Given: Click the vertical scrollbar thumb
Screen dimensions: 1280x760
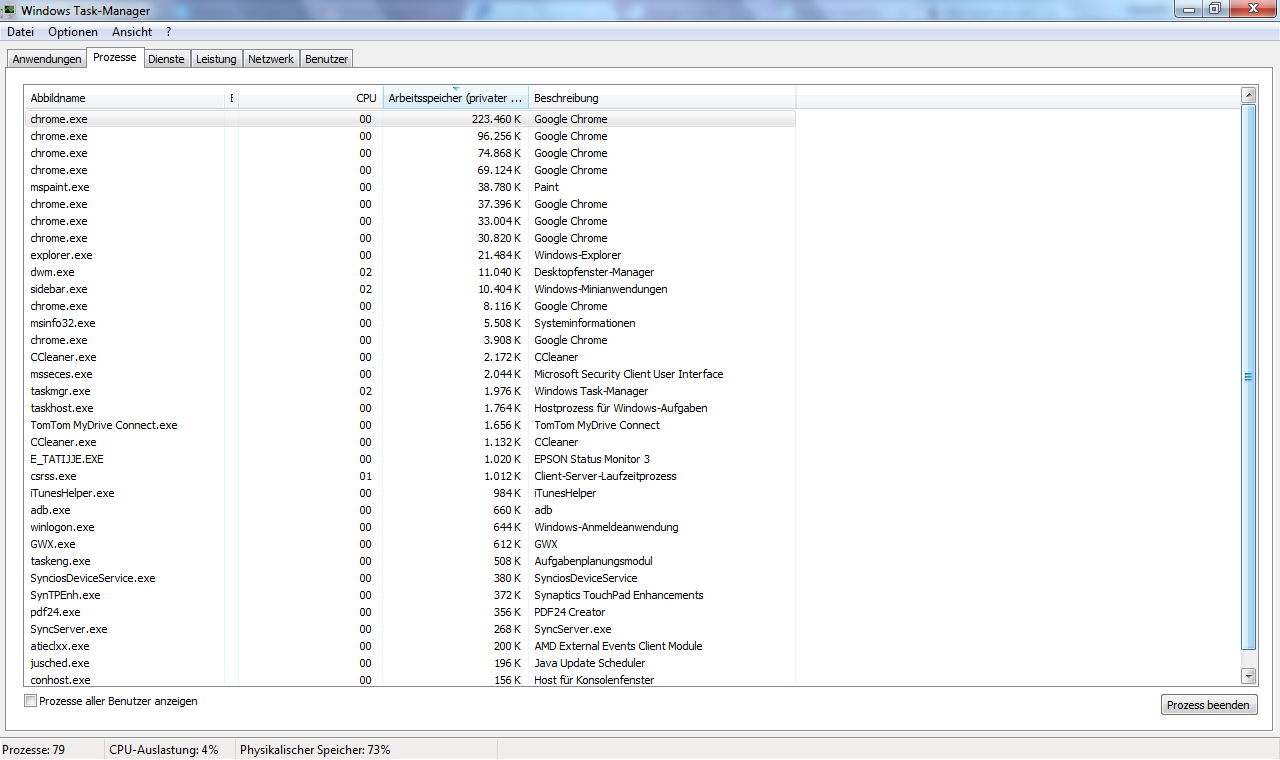Looking at the screenshot, I should click(1248, 376).
